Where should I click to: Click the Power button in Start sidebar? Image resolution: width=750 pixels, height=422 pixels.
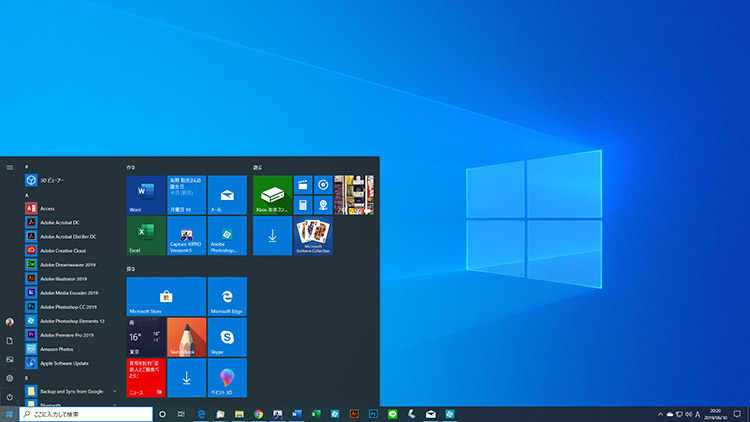coord(10,397)
